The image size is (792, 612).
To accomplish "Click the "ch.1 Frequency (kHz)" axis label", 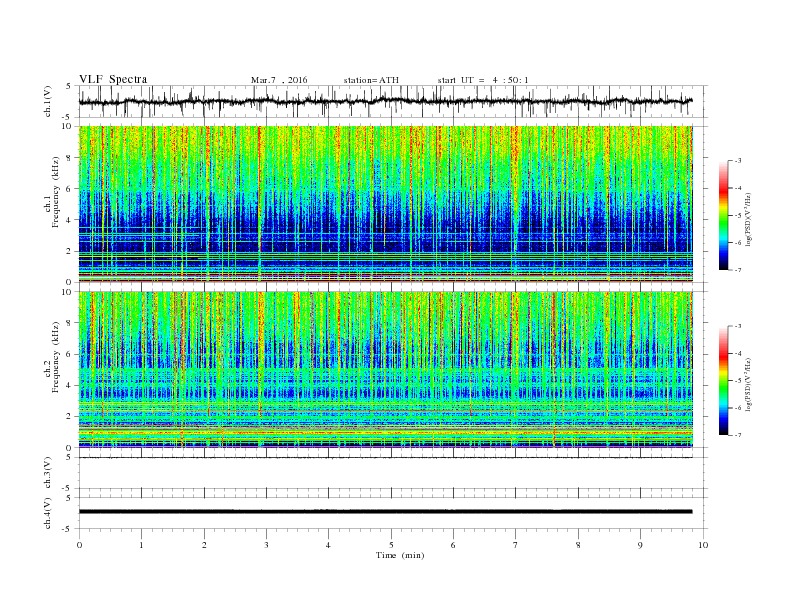I will click(x=52, y=192).
